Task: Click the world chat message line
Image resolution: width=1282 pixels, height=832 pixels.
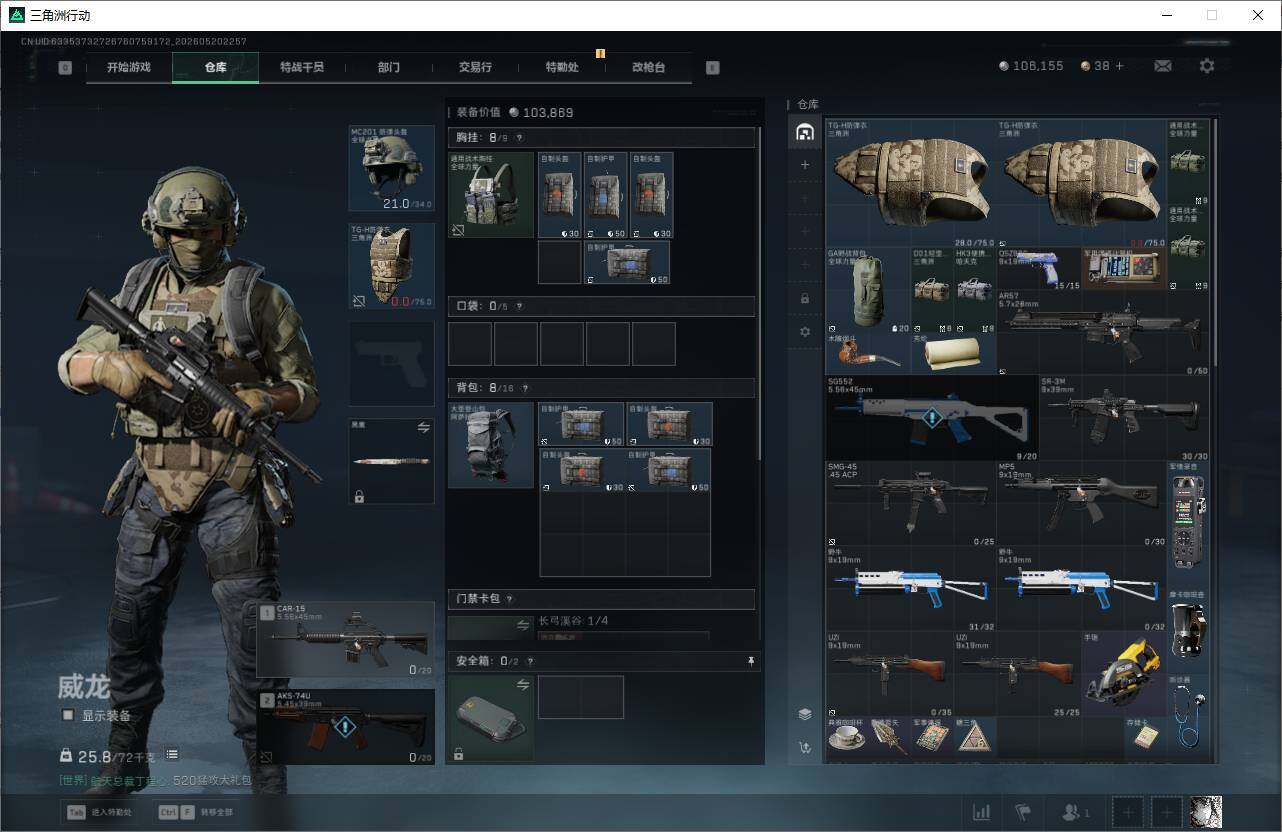Action: [x=155, y=780]
